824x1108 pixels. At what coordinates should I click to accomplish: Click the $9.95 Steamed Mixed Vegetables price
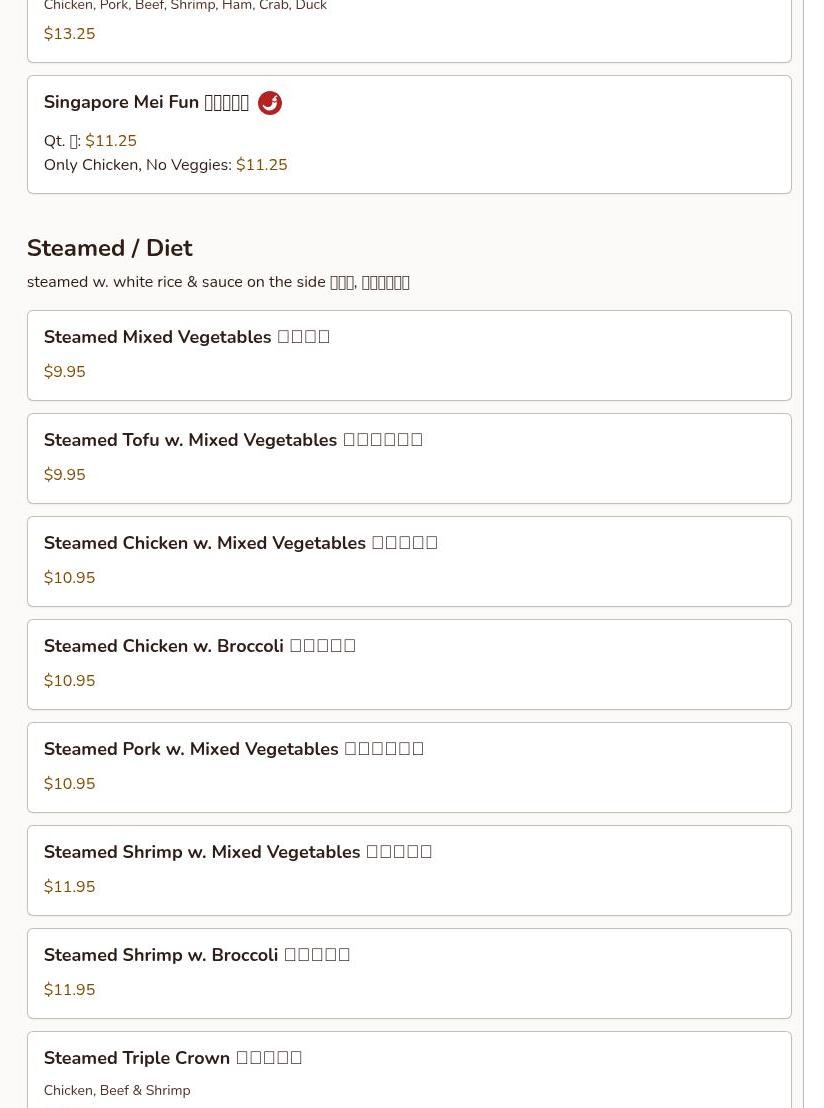[64, 372]
